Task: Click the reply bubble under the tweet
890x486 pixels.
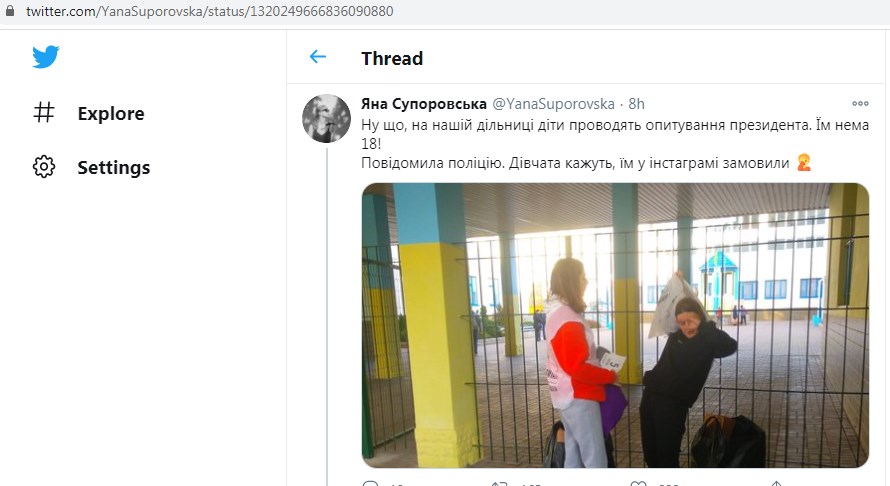Action: point(370,483)
